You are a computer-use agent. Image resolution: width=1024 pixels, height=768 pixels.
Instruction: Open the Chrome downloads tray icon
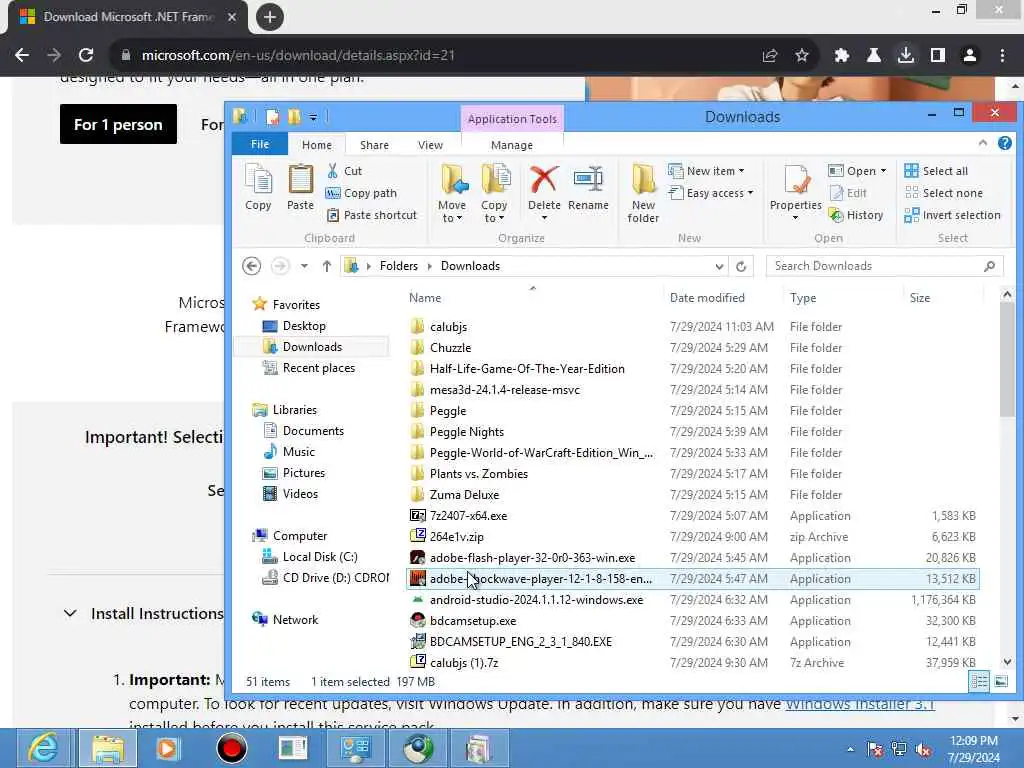[905, 56]
